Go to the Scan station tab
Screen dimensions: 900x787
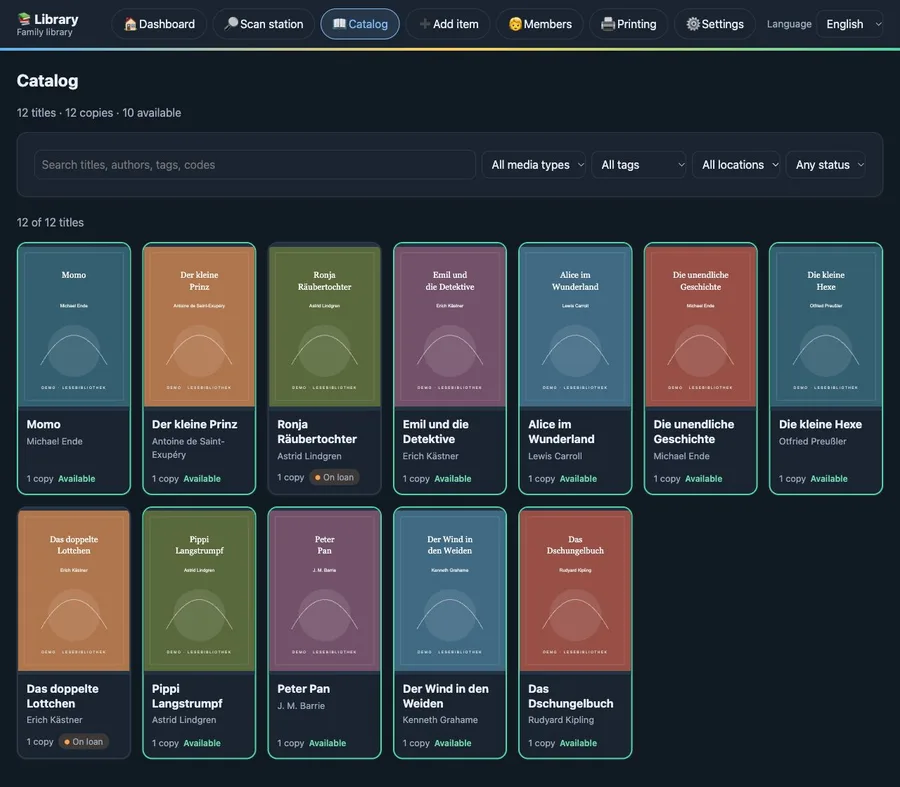pyautogui.click(x=264, y=24)
